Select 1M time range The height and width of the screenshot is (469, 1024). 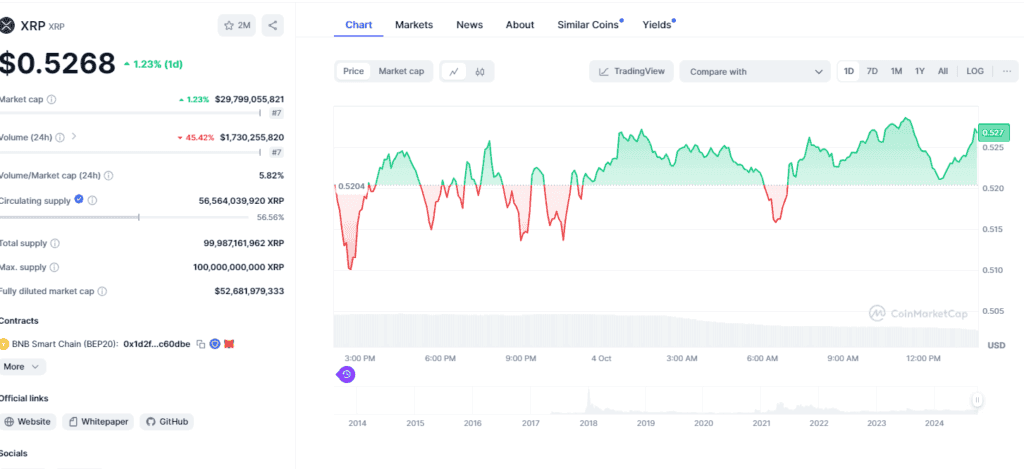point(897,71)
